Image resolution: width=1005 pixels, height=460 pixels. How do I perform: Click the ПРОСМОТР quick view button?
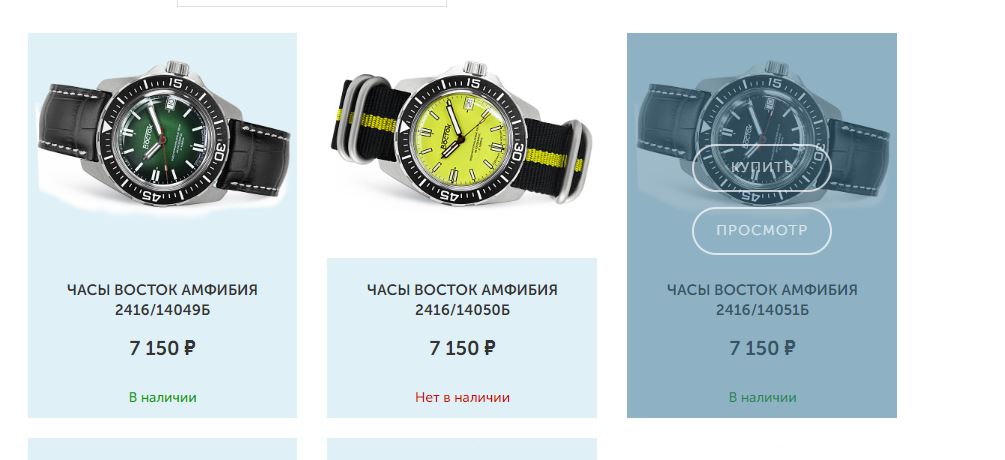click(761, 231)
